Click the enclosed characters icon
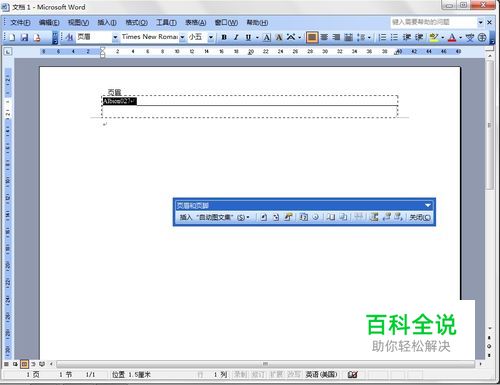 pyautogui.click(x=482, y=37)
